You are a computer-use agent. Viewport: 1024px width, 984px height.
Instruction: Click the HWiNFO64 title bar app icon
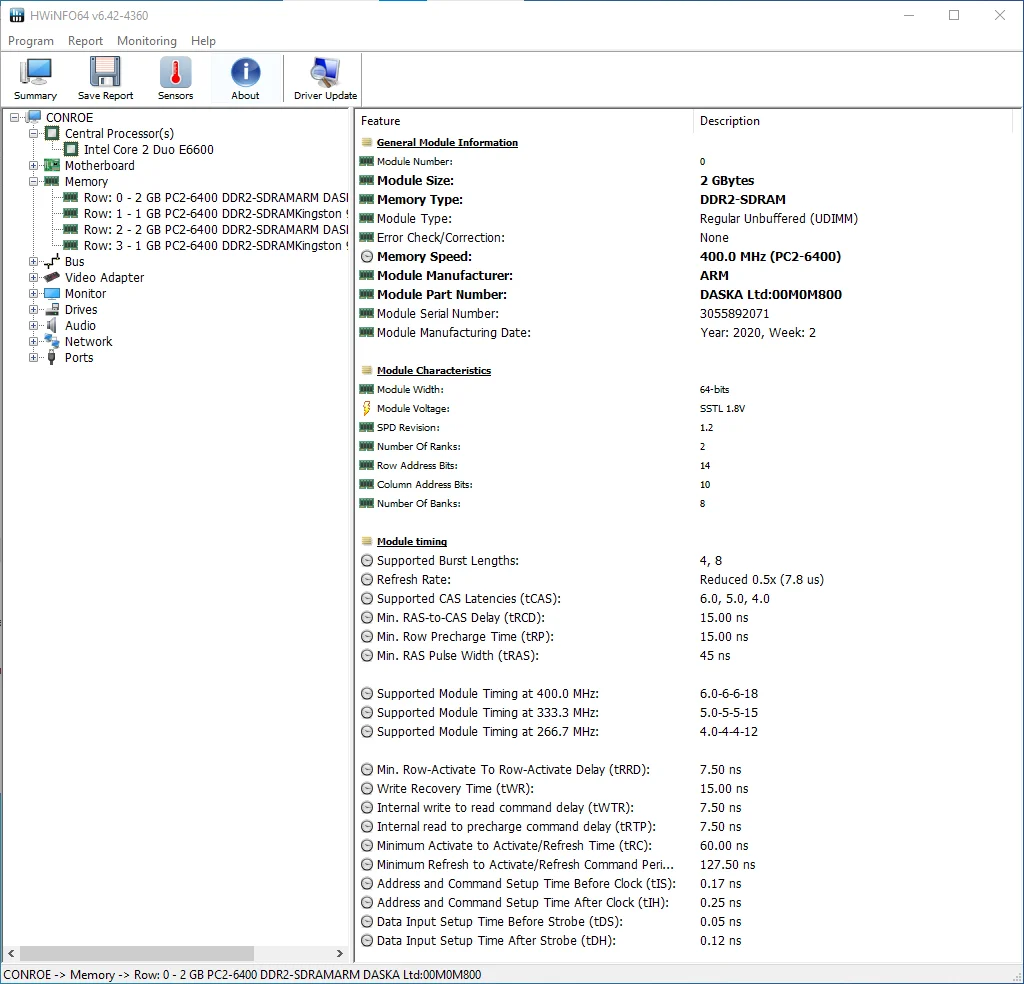tap(16, 15)
